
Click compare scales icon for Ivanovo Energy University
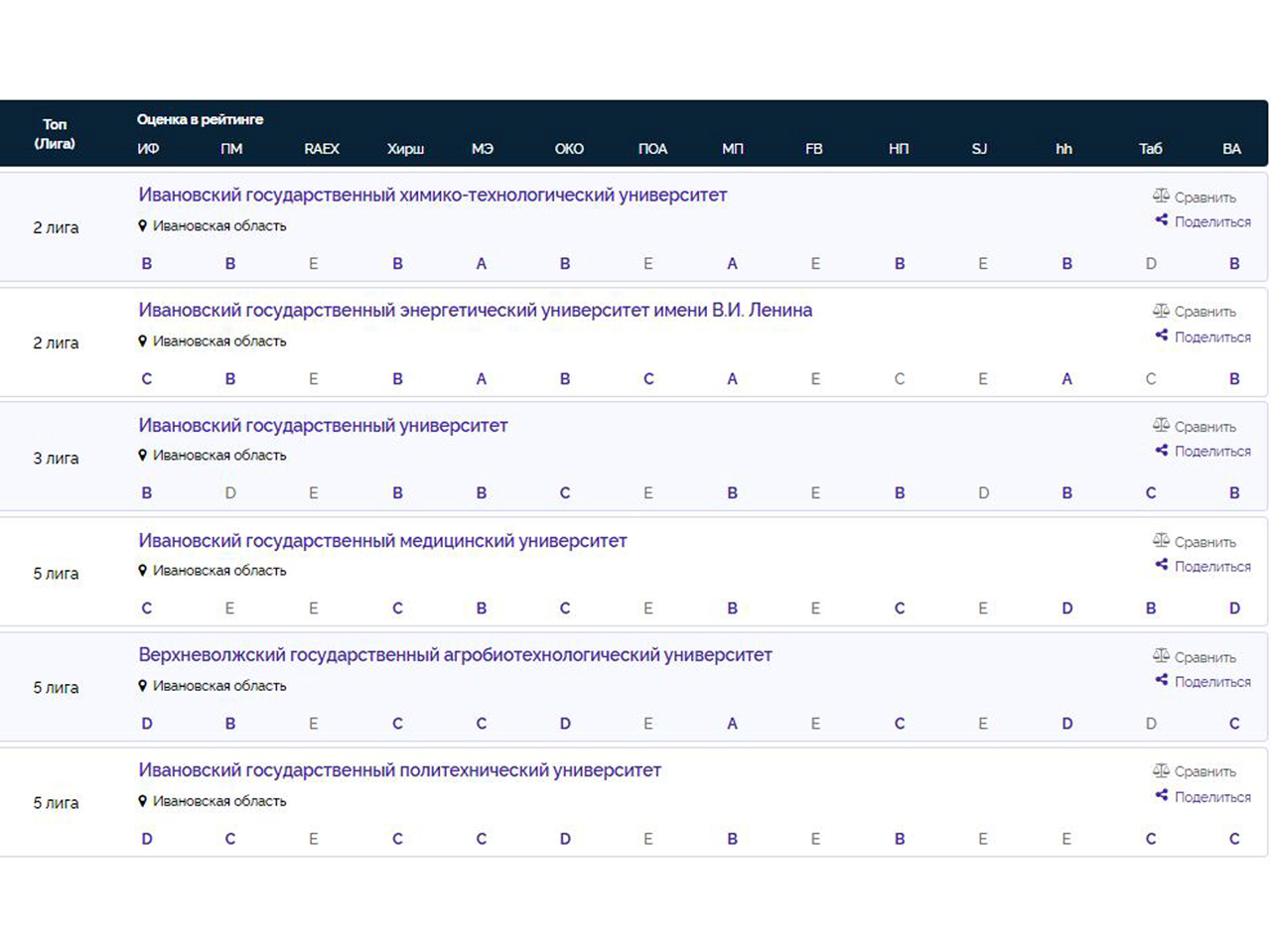click(1161, 311)
